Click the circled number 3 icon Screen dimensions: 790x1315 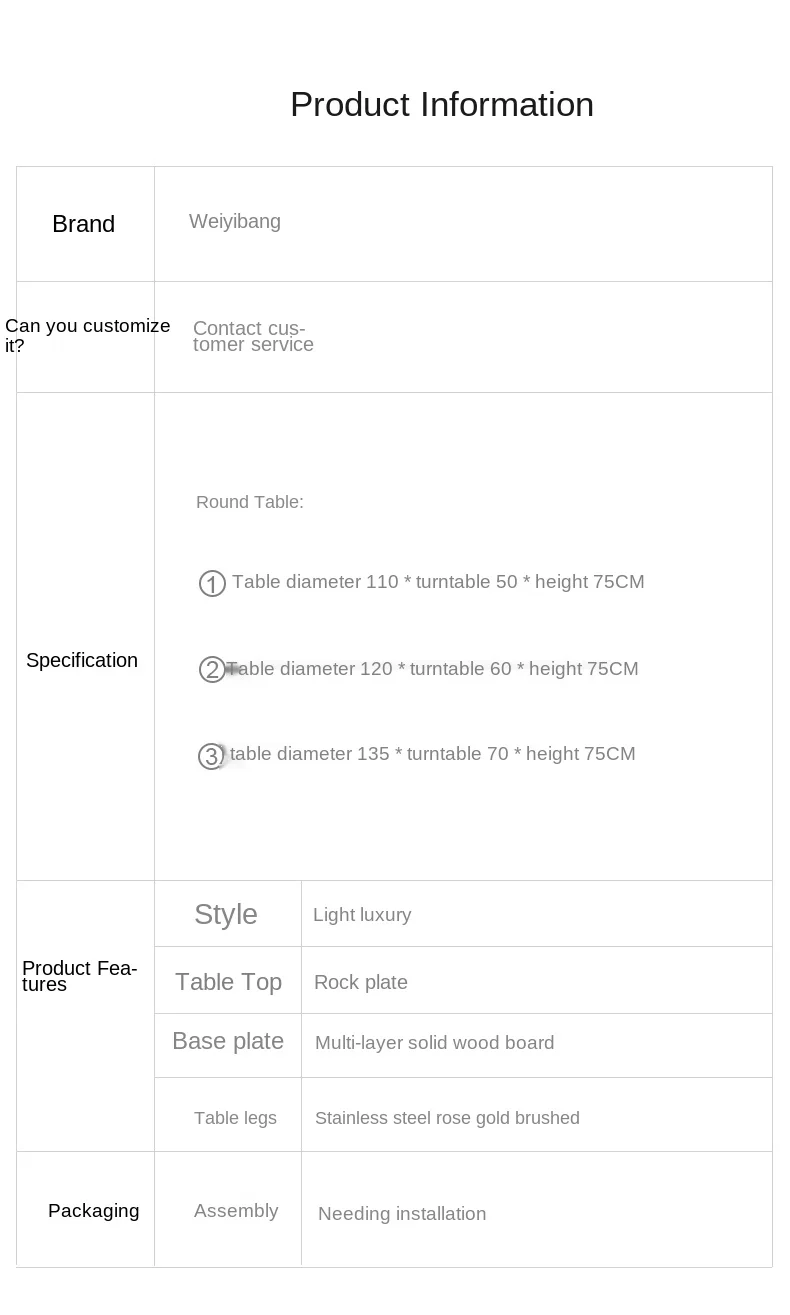tap(210, 756)
